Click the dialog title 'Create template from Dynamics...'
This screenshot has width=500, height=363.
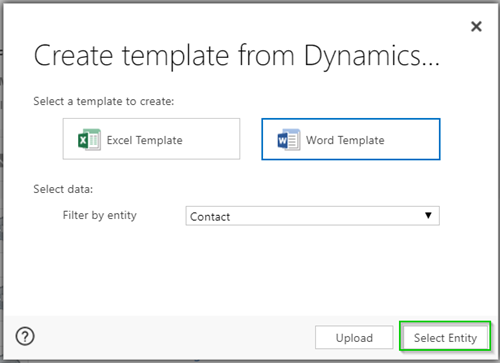pyautogui.click(x=237, y=56)
